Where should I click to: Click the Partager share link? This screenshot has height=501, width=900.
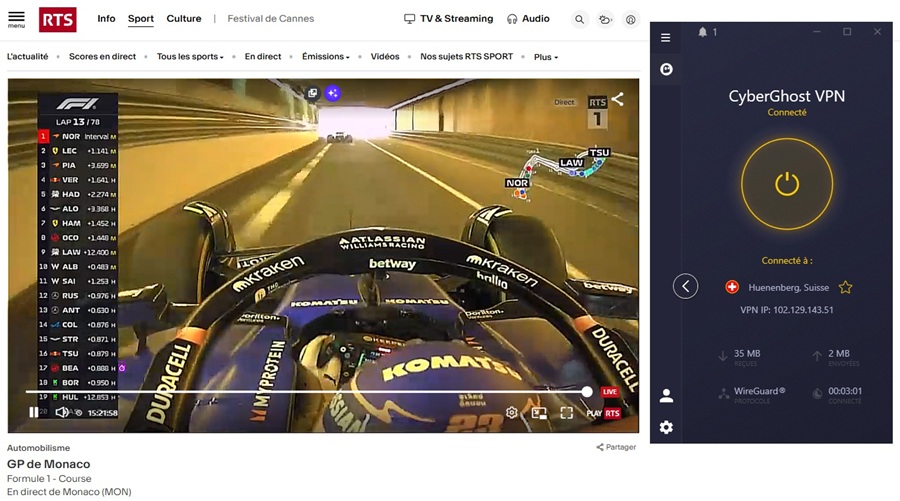616,447
